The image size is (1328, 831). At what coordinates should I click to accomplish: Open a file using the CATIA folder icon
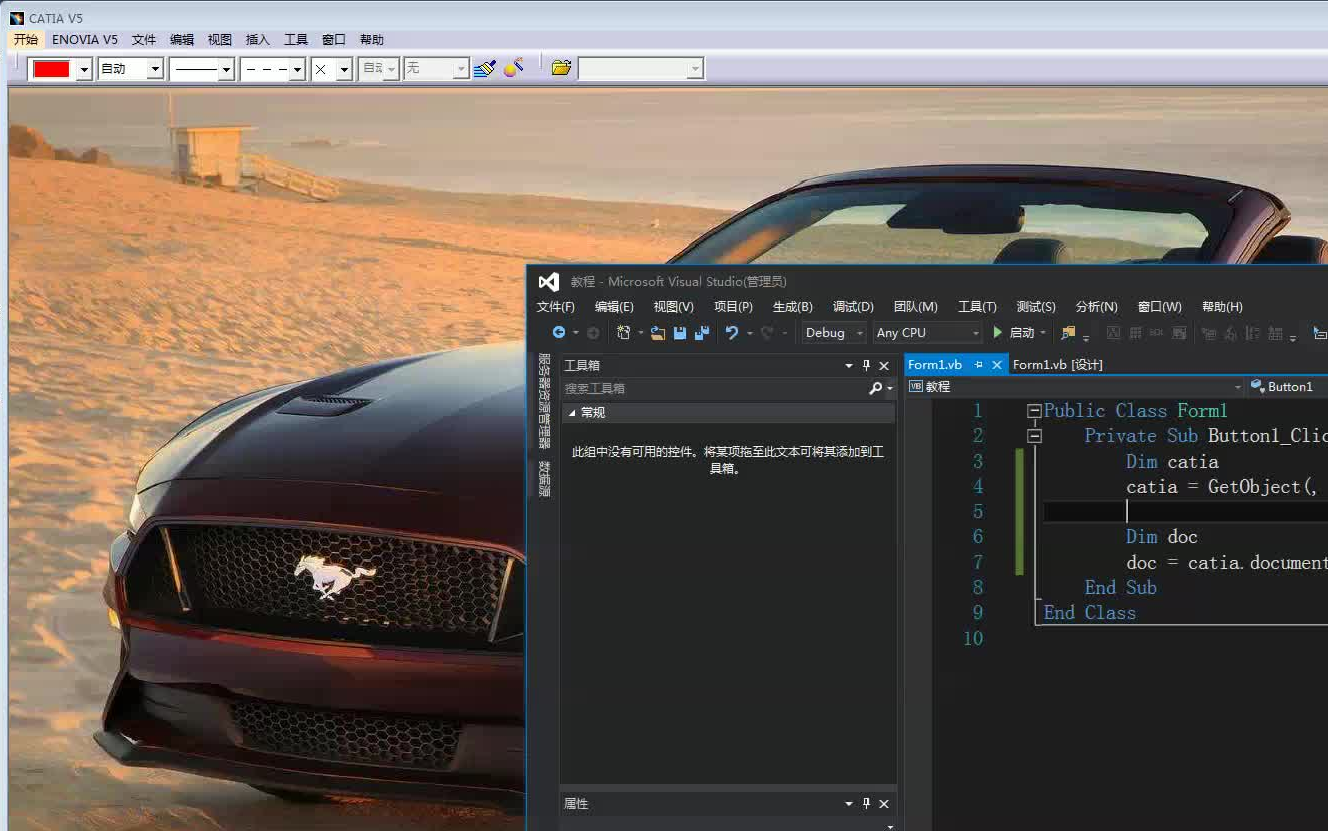(560, 68)
